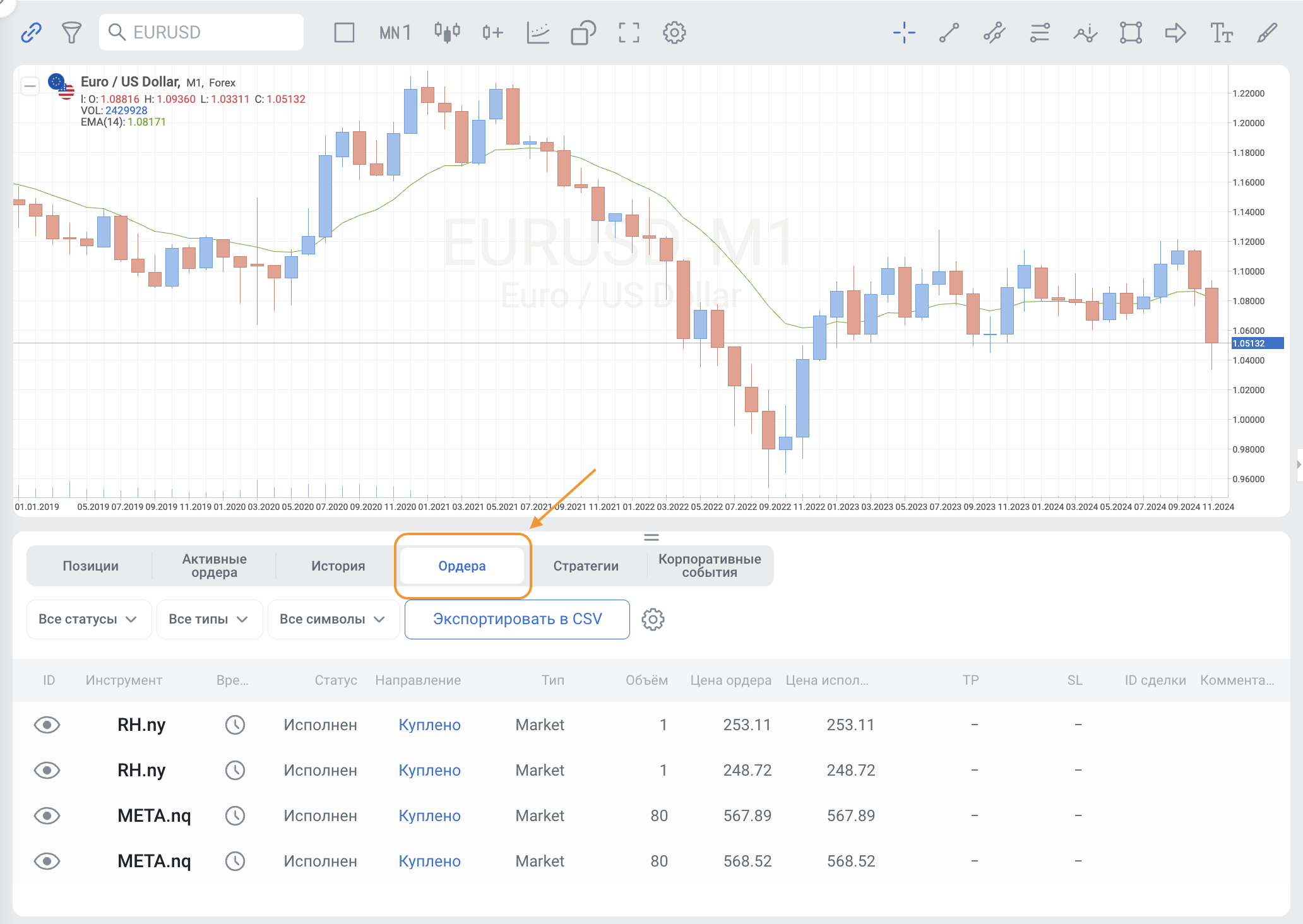Toggle eye icon for META.nq 567.89 order
Image resolution: width=1303 pixels, height=924 pixels.
pos(47,815)
